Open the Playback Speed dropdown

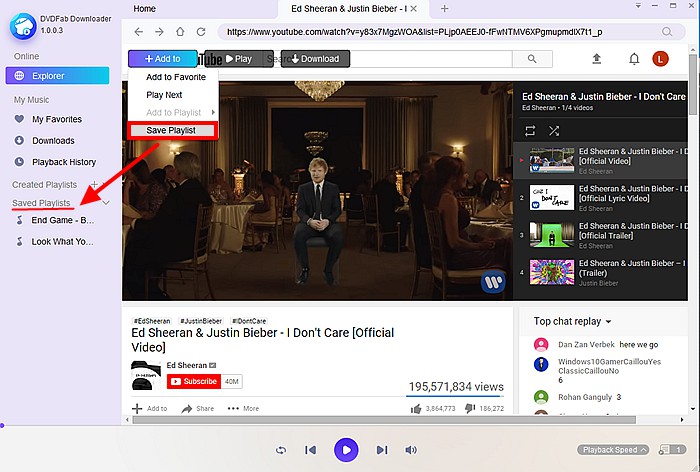pos(613,450)
